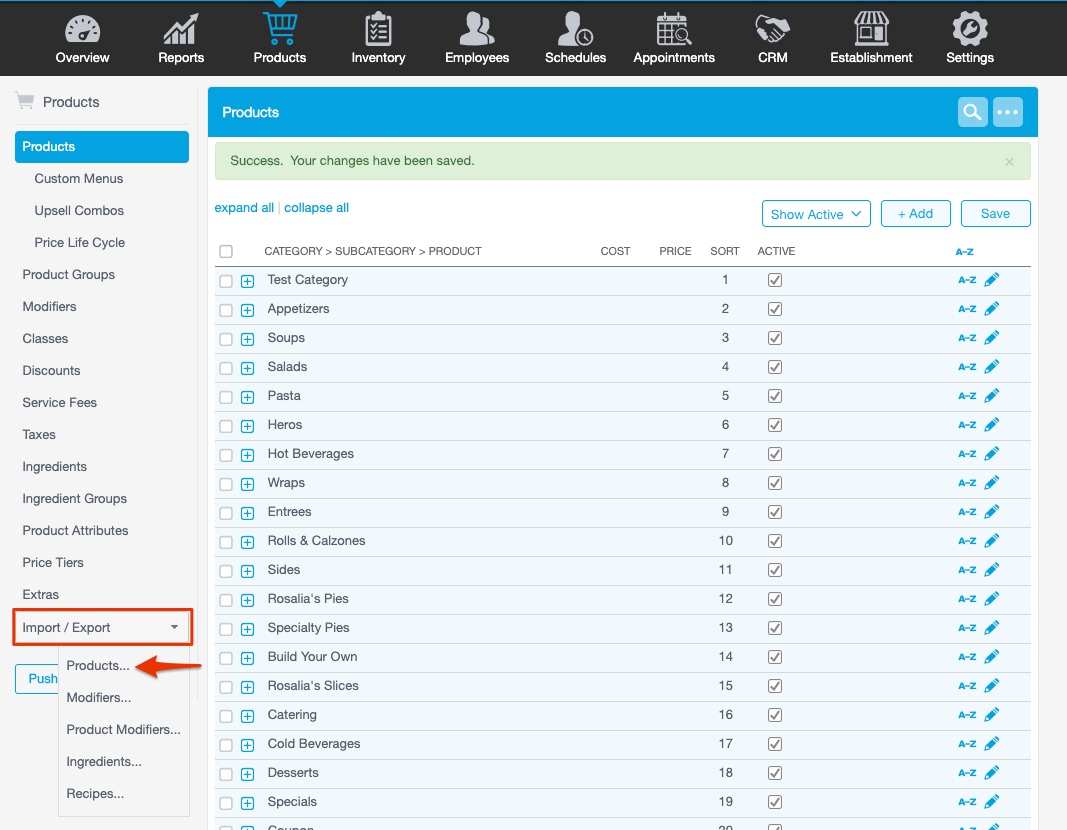
Task: Uncheck the Active checkbox for Pasta
Action: click(775, 395)
